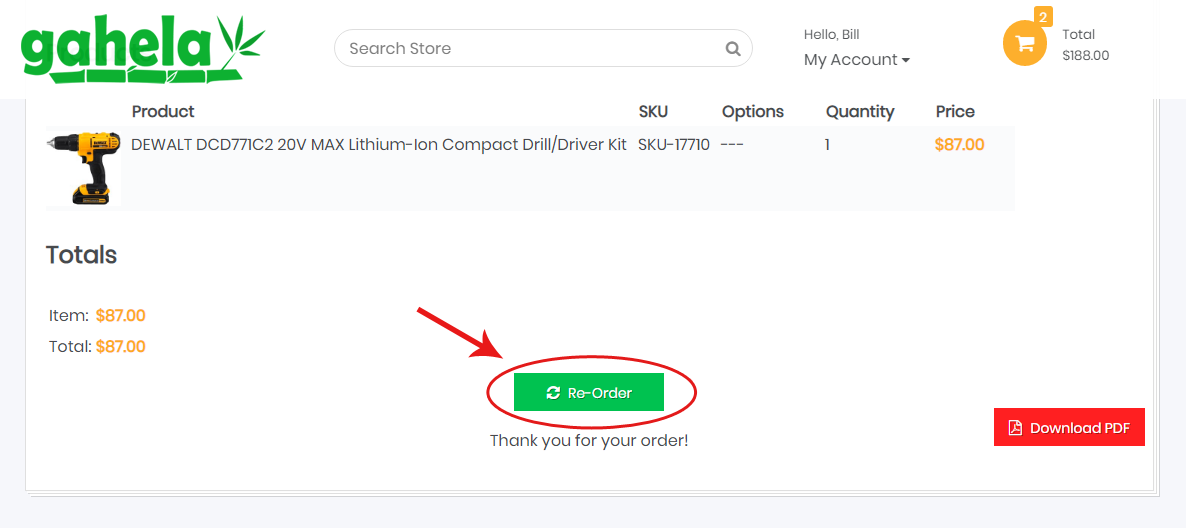Viewport: 1186px width, 528px height.
Task: Click the Price column header
Action: pyautogui.click(x=955, y=112)
